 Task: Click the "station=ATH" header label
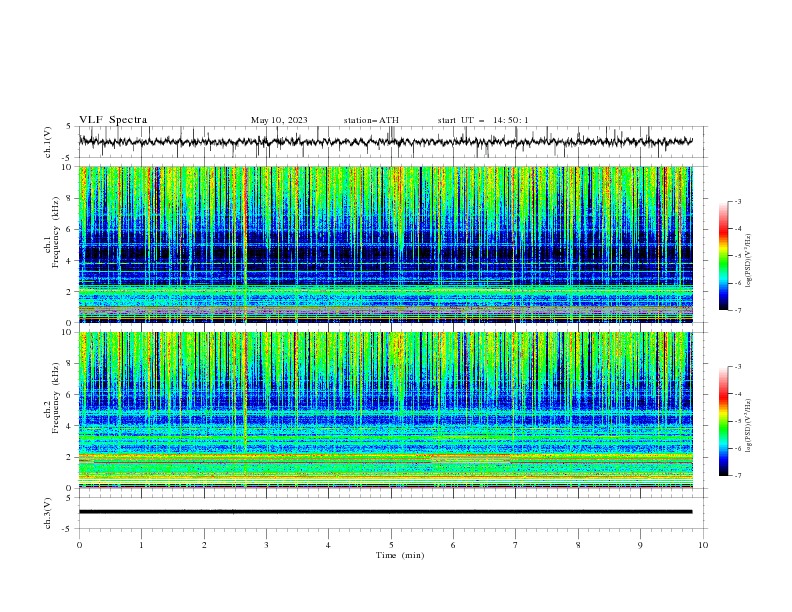point(371,120)
